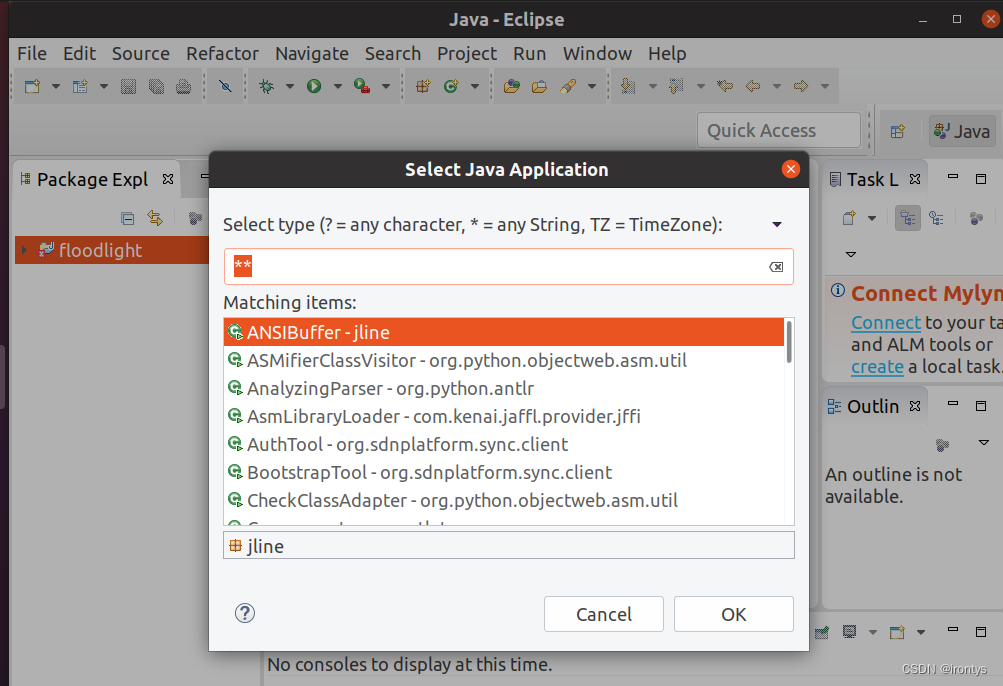This screenshot has width=1003, height=686.
Task: Select AnalyzingParser - org.python.antlr item
Action: [x=504, y=388]
